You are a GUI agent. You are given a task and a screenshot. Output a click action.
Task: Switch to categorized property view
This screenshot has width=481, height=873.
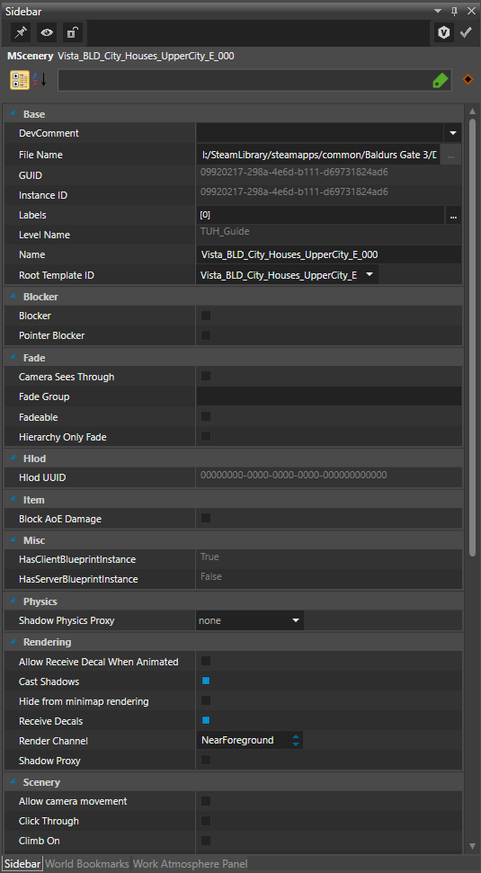coord(19,80)
